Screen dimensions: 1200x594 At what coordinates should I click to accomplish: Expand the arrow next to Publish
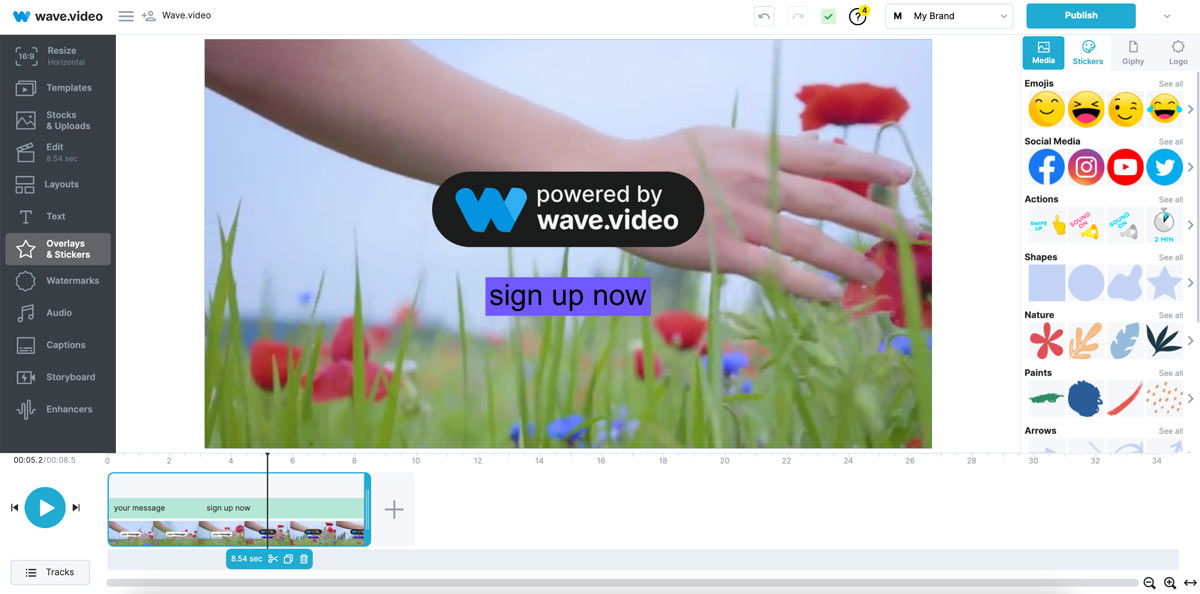[x=1166, y=16]
